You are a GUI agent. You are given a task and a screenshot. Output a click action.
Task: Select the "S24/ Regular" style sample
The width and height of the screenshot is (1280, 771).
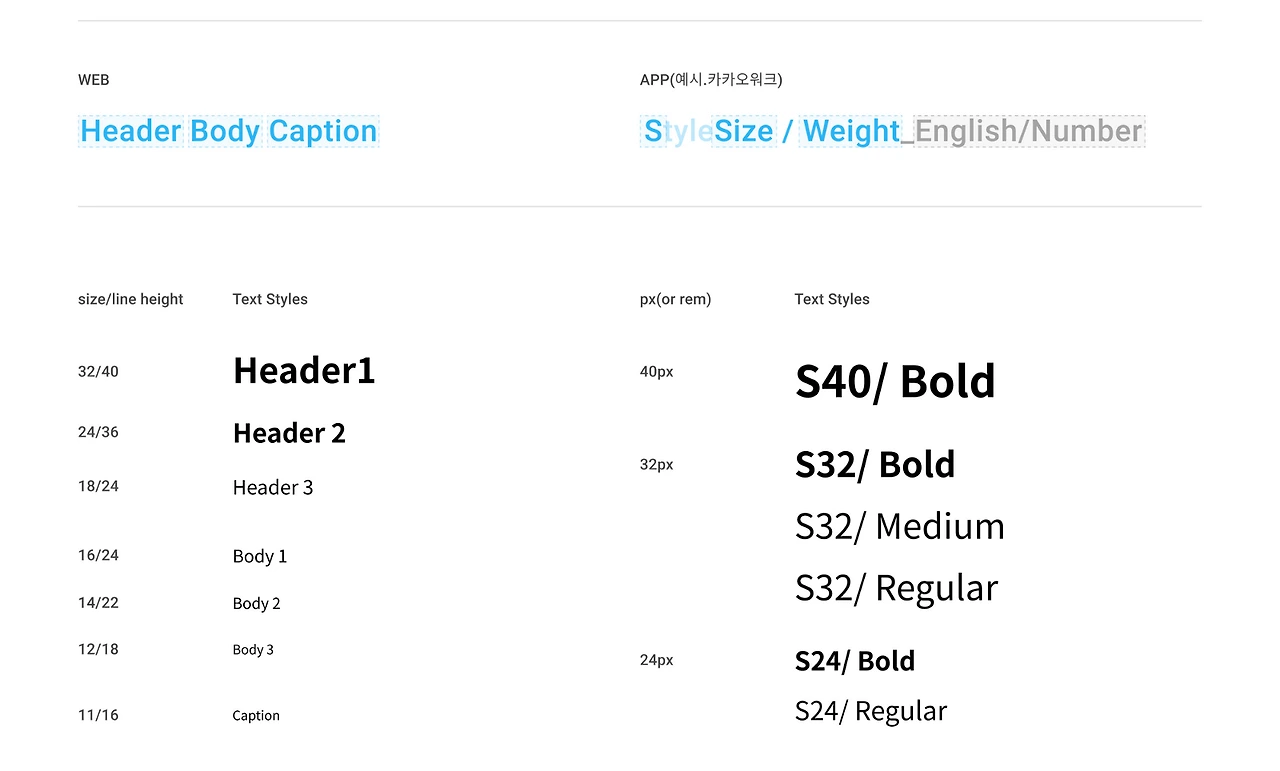tap(871, 711)
